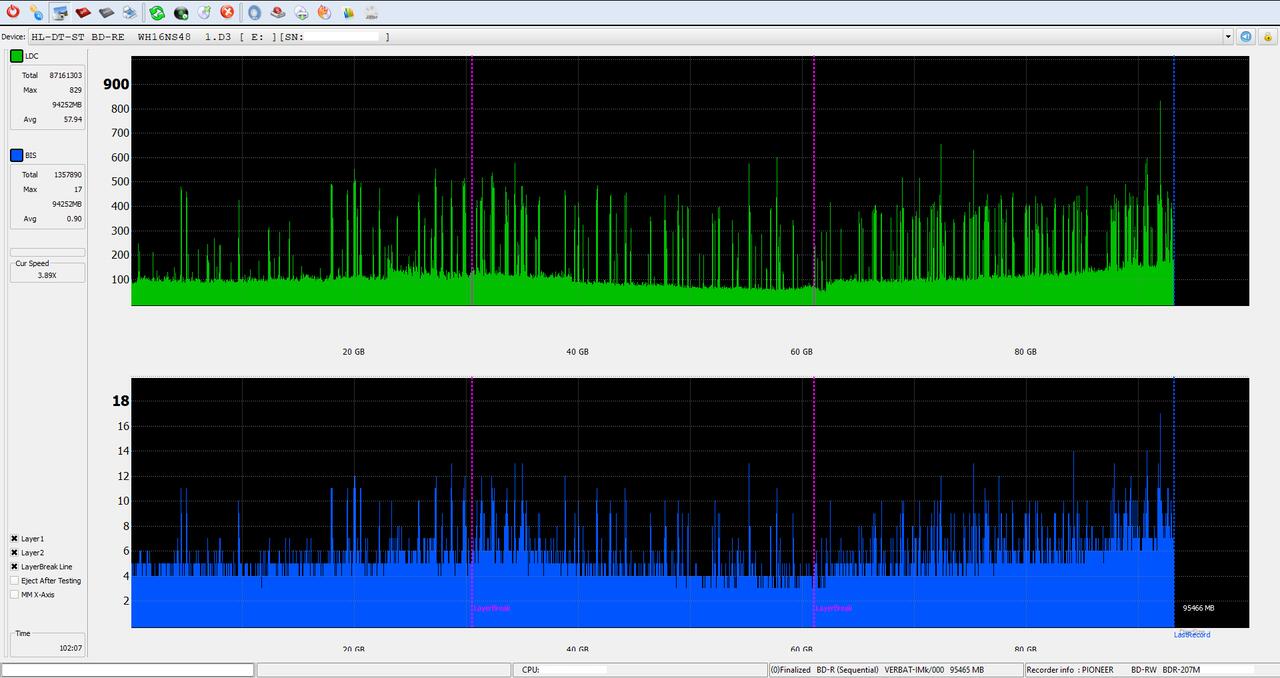Click the BIS Max value 17
This screenshot has height=678, width=1280.
pyautogui.click(x=78, y=189)
